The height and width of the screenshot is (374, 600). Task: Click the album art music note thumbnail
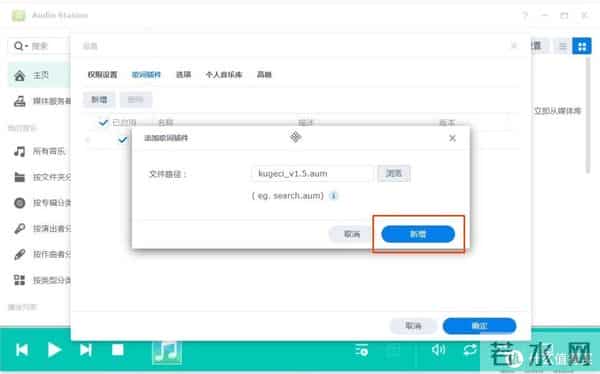pos(167,351)
